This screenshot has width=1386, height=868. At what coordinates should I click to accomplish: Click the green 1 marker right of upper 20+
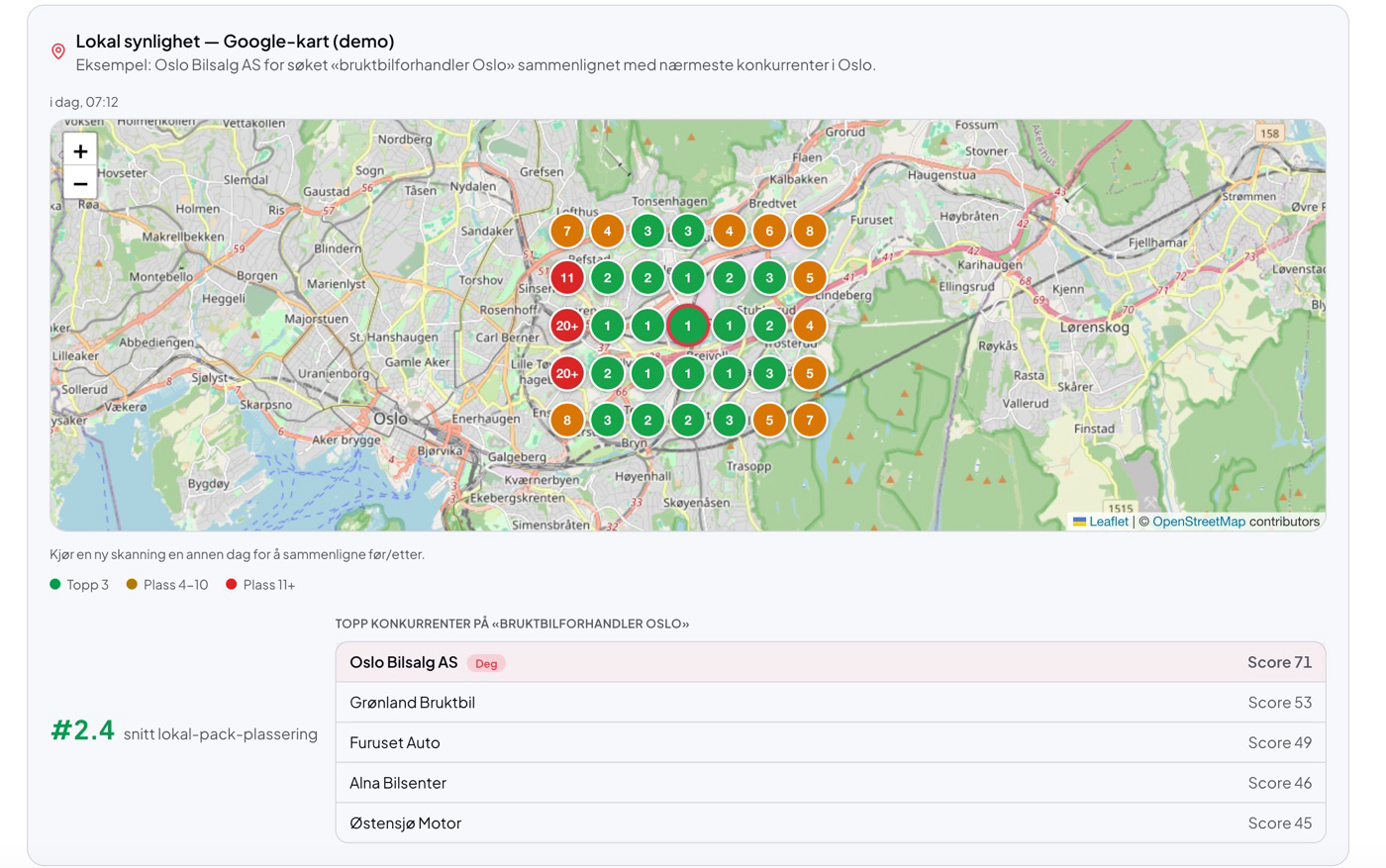coord(608,326)
